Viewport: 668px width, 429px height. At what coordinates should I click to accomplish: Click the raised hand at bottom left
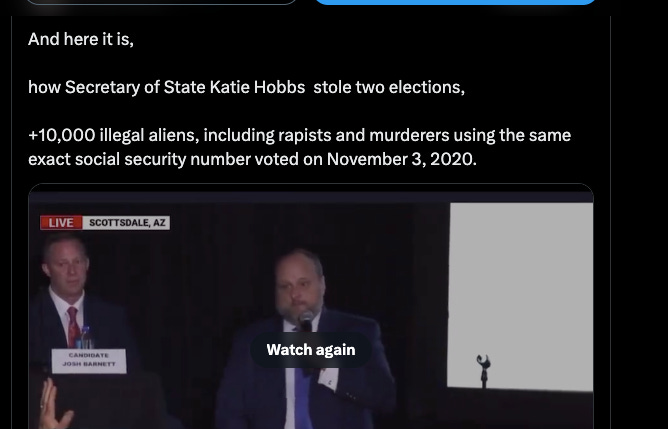tap(54, 405)
